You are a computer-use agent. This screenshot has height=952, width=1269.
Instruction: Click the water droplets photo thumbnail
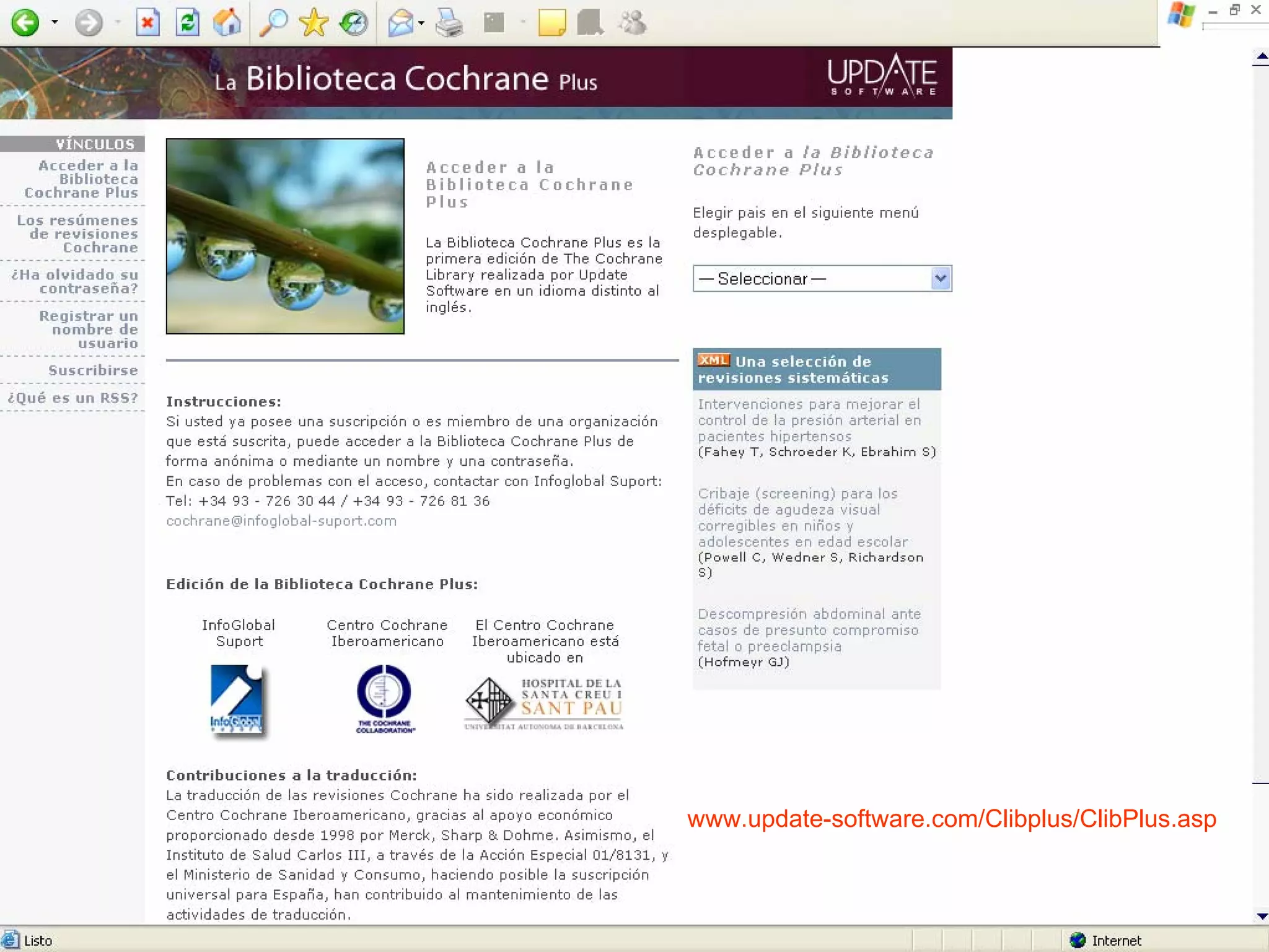[285, 236]
